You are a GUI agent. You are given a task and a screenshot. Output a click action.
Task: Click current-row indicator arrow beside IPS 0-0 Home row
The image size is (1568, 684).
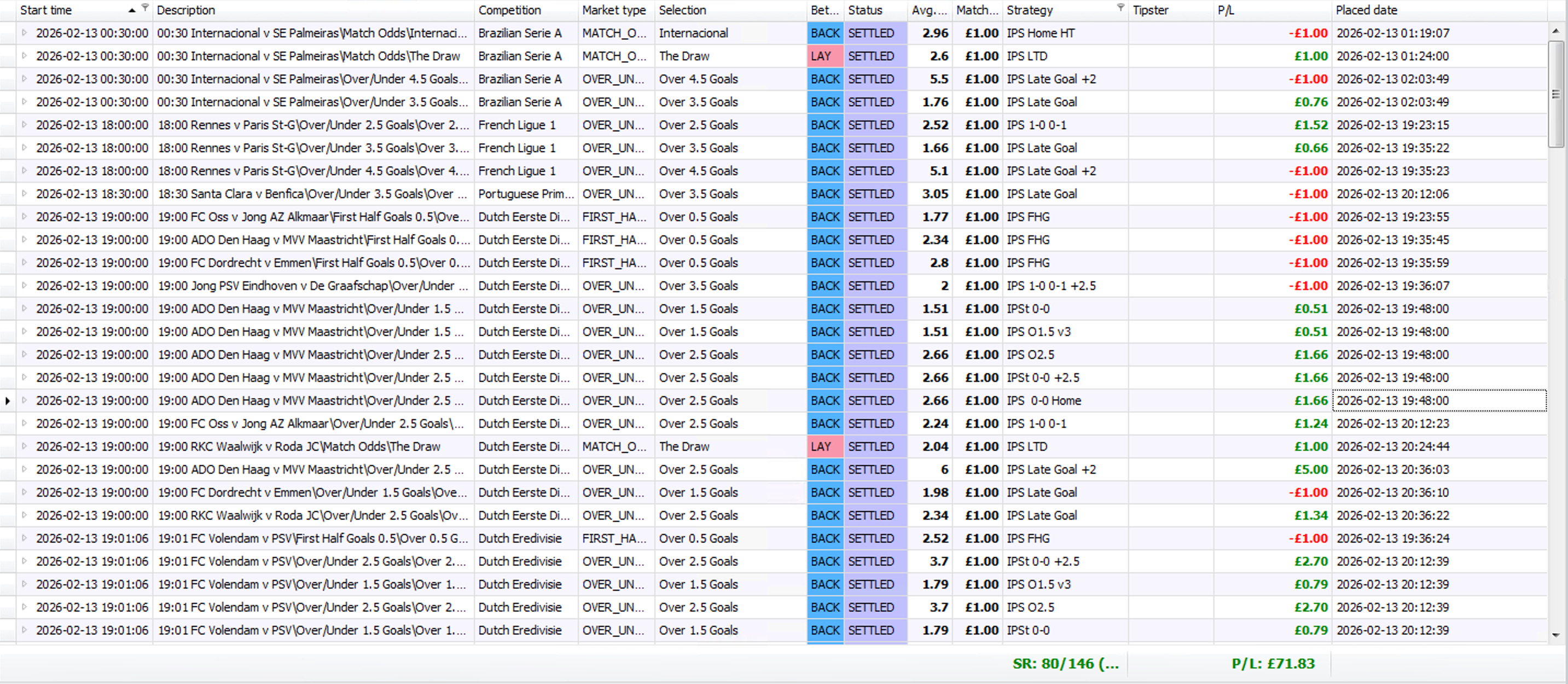tap(7, 401)
